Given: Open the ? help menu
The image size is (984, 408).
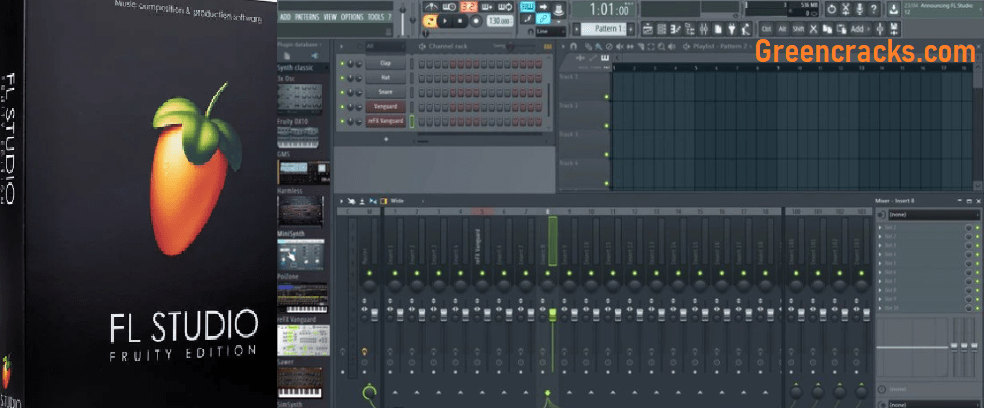Looking at the screenshot, I should [x=390, y=17].
